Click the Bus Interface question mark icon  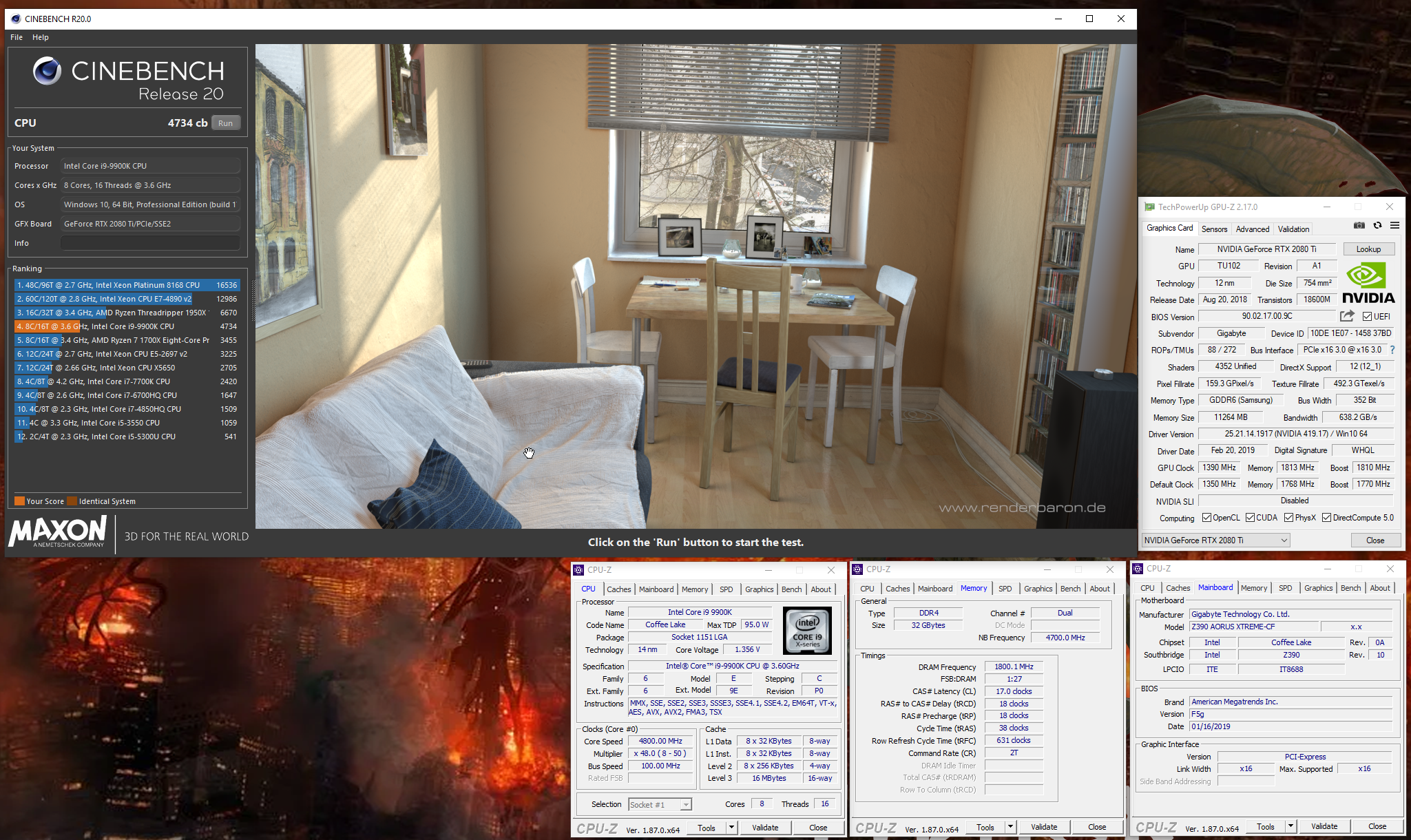point(1392,350)
